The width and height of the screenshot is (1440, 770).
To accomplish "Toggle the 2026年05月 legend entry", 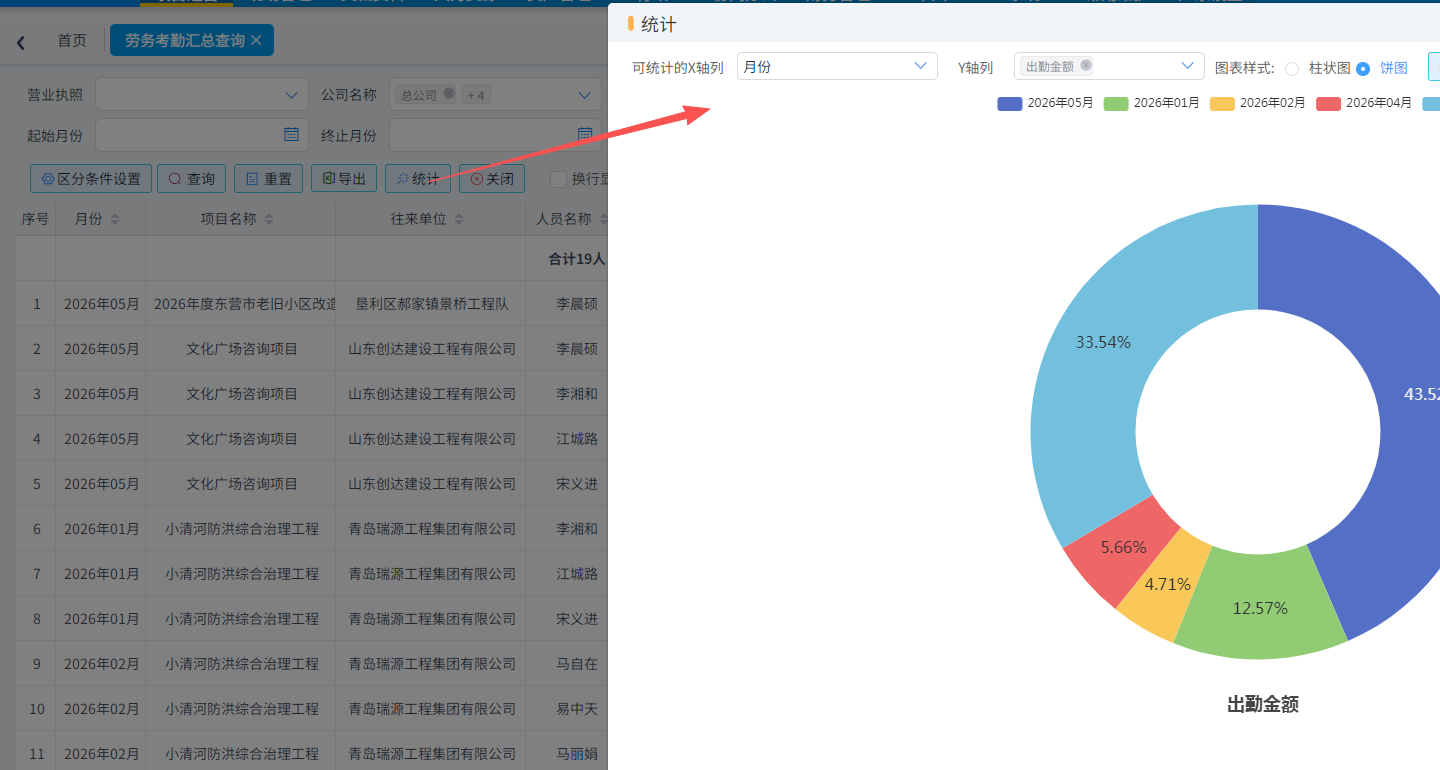I will pyautogui.click(x=1045, y=103).
